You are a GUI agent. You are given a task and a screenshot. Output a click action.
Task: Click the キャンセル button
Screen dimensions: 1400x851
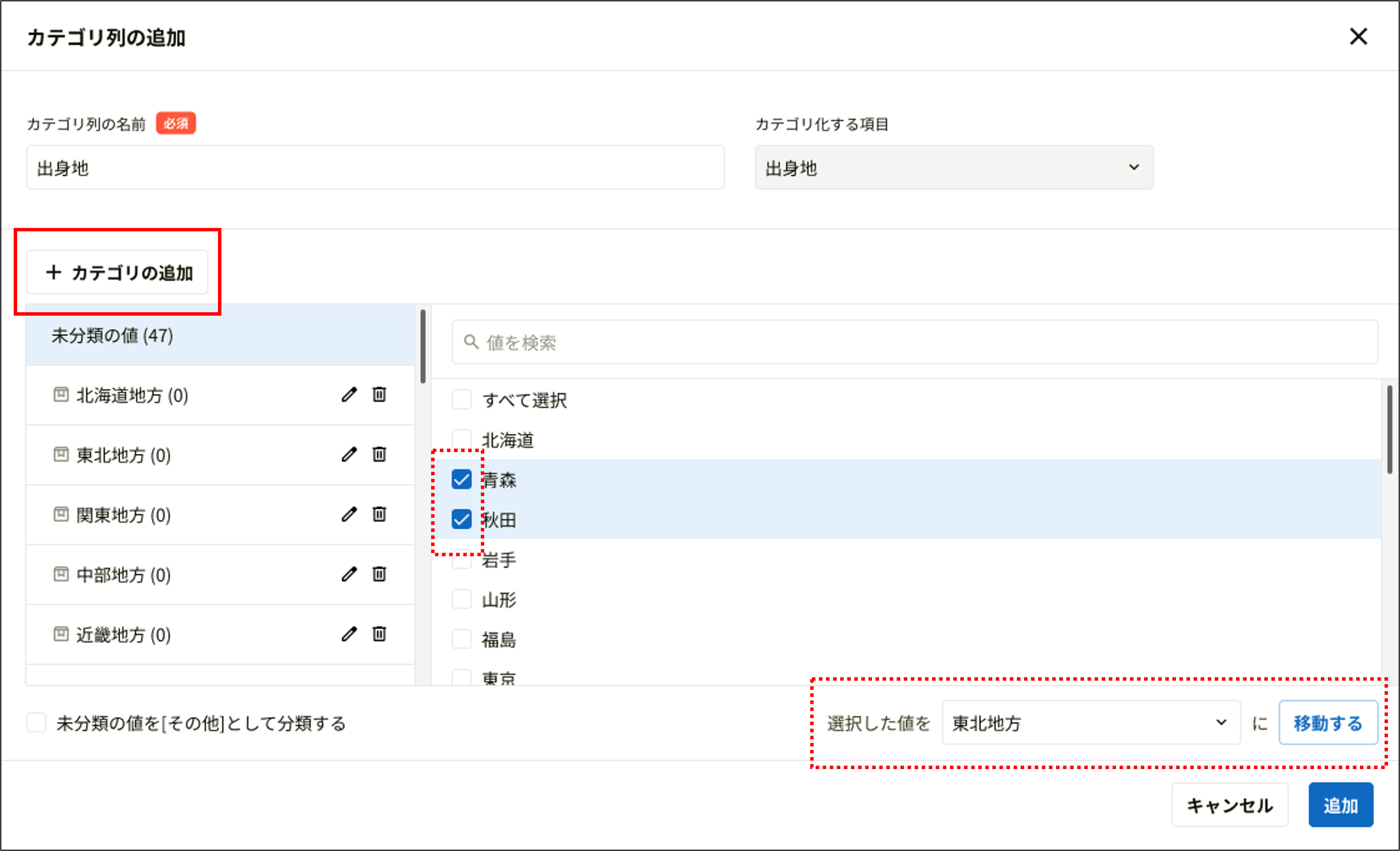pyautogui.click(x=1230, y=804)
